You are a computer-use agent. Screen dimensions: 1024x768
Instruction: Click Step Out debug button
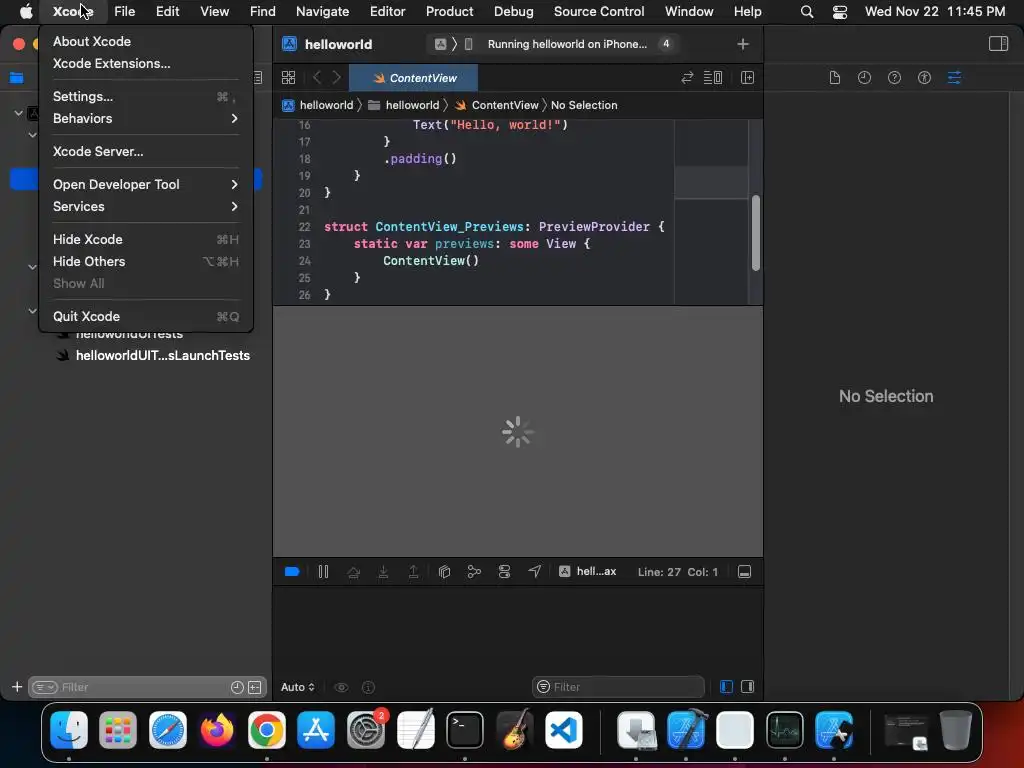[x=413, y=572]
